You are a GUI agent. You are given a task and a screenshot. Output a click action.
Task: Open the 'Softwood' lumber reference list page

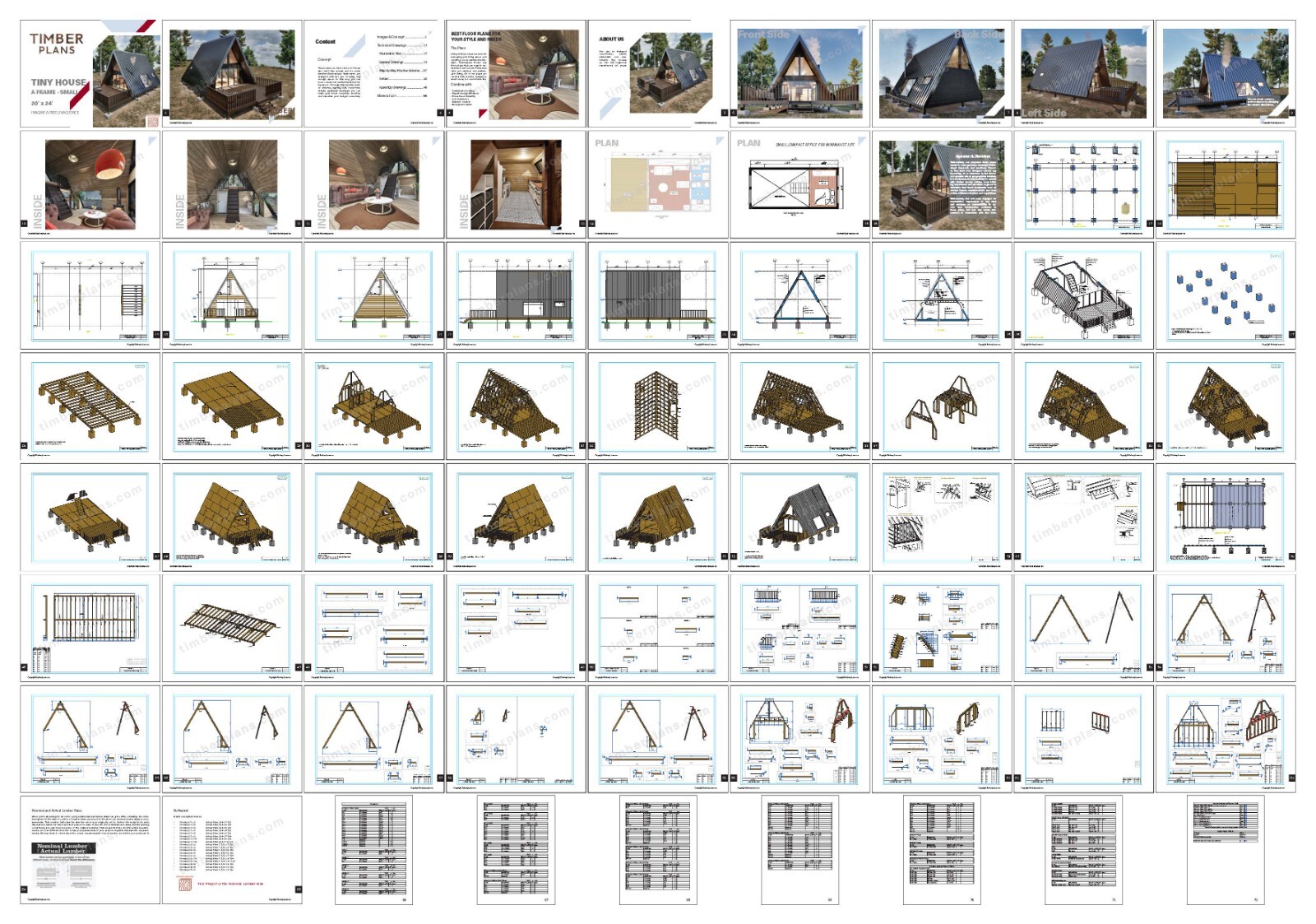232,850
